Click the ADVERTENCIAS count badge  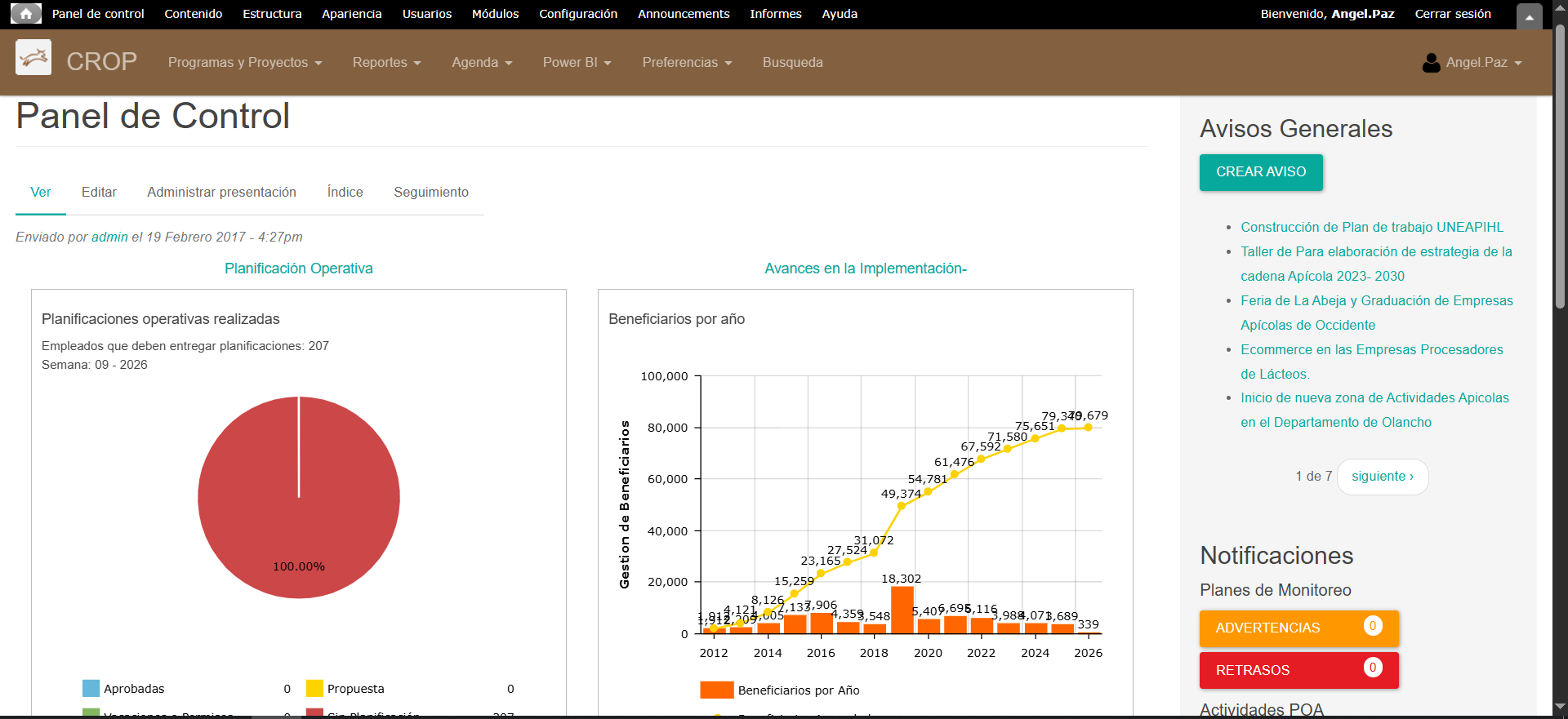coord(1372,626)
